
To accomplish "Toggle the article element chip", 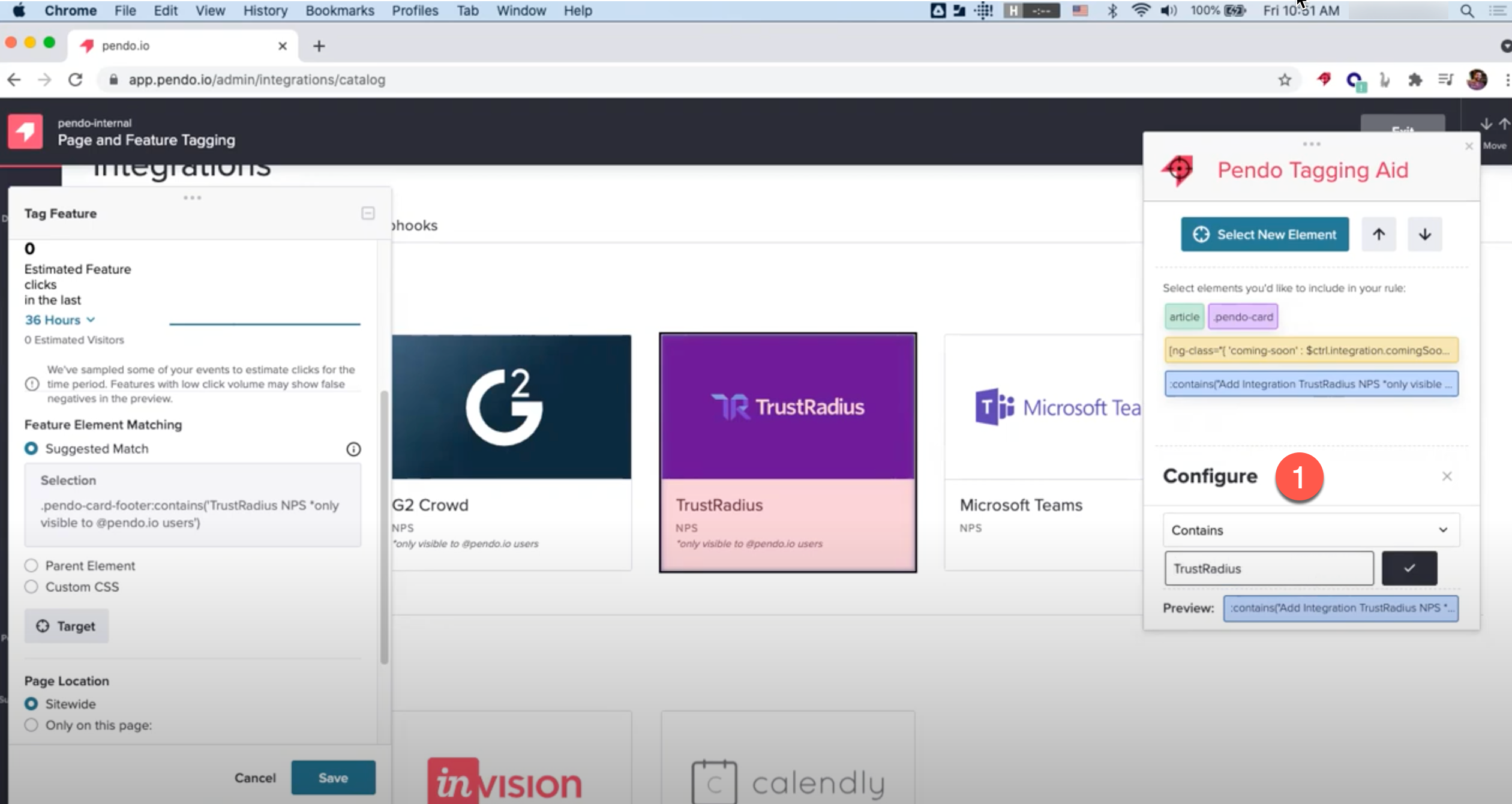I will pyautogui.click(x=1184, y=317).
